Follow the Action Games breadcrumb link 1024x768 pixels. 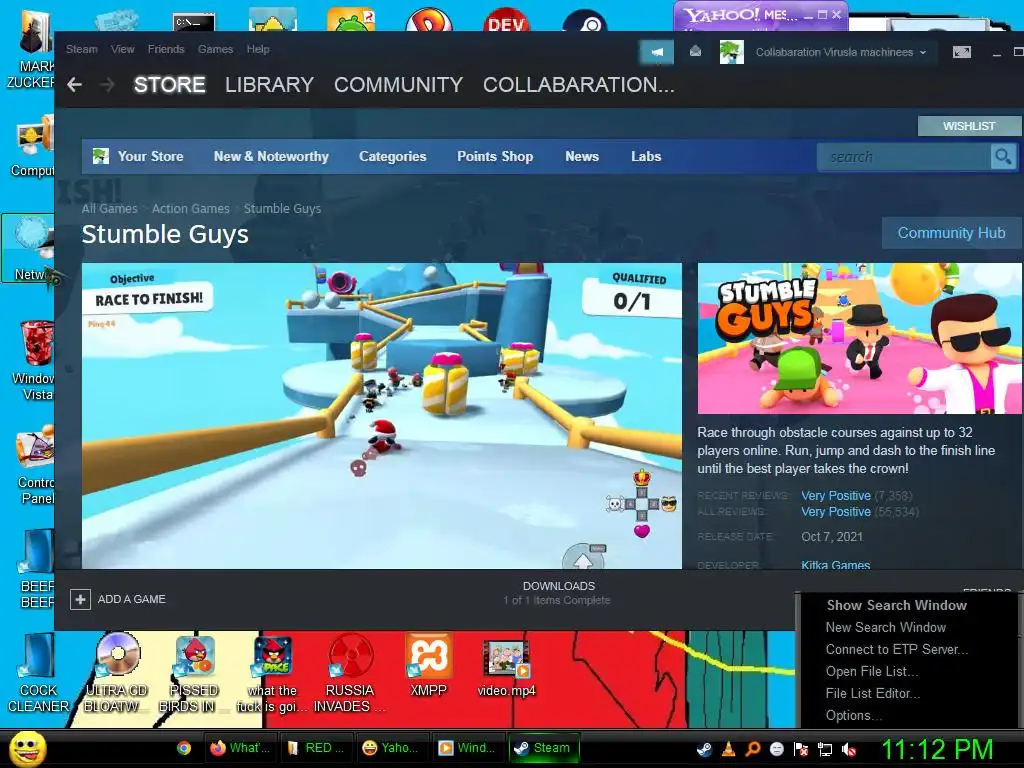[191, 208]
